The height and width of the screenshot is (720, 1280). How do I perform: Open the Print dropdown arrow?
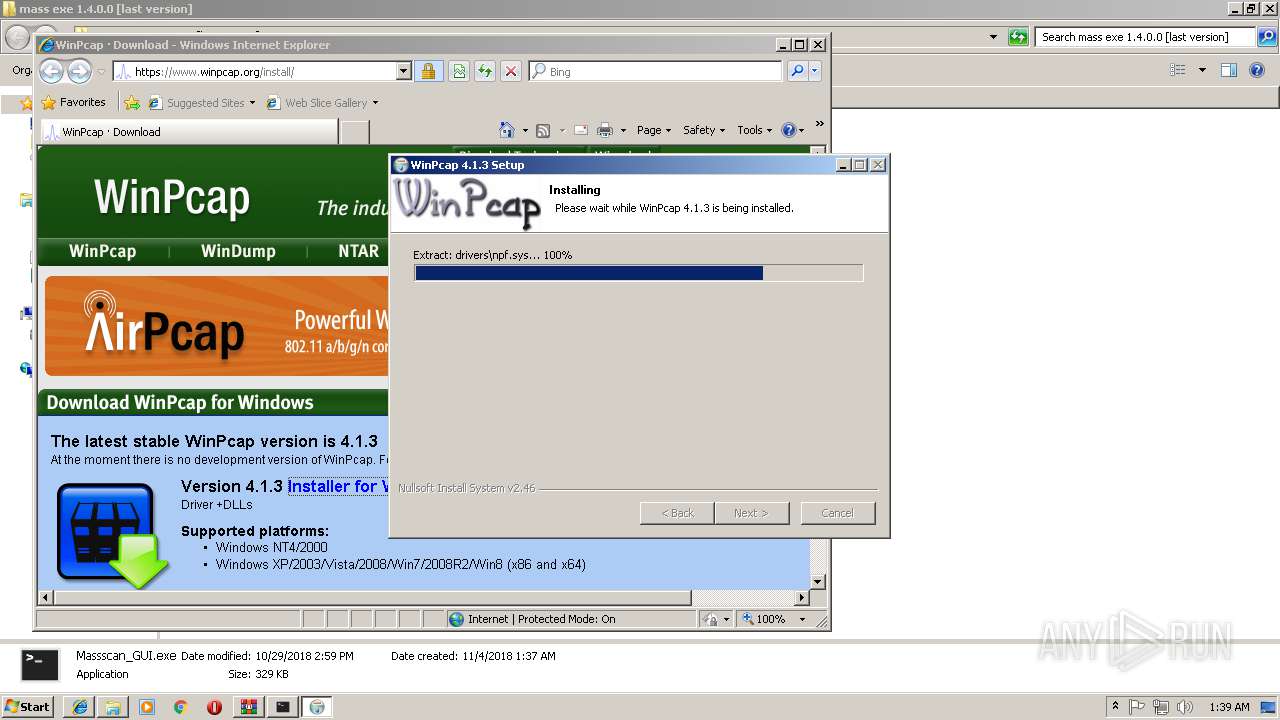[623, 130]
